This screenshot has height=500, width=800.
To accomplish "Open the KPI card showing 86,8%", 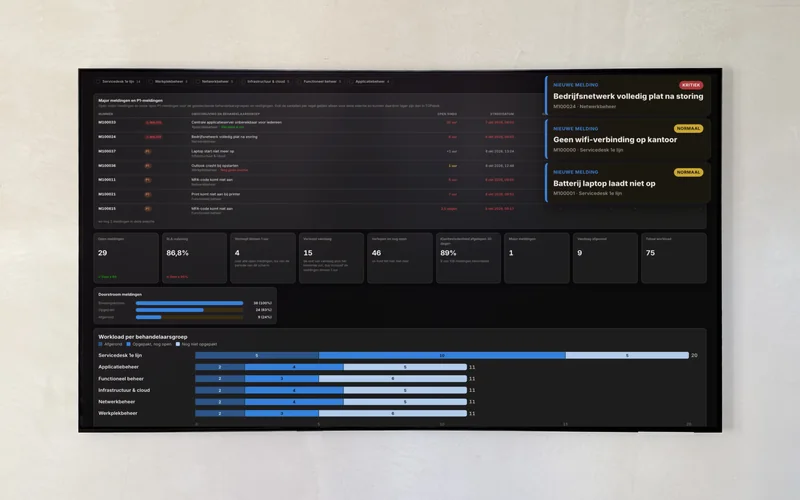I will (194, 258).
